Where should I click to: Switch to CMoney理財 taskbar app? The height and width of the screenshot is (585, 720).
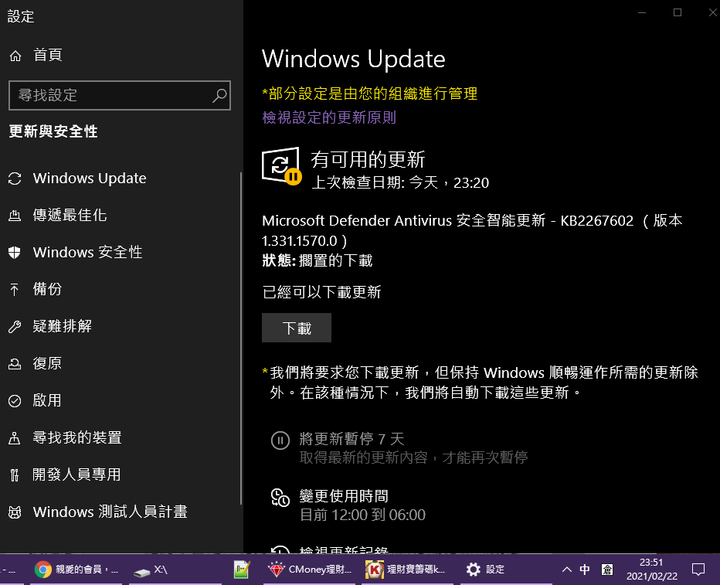(310, 570)
